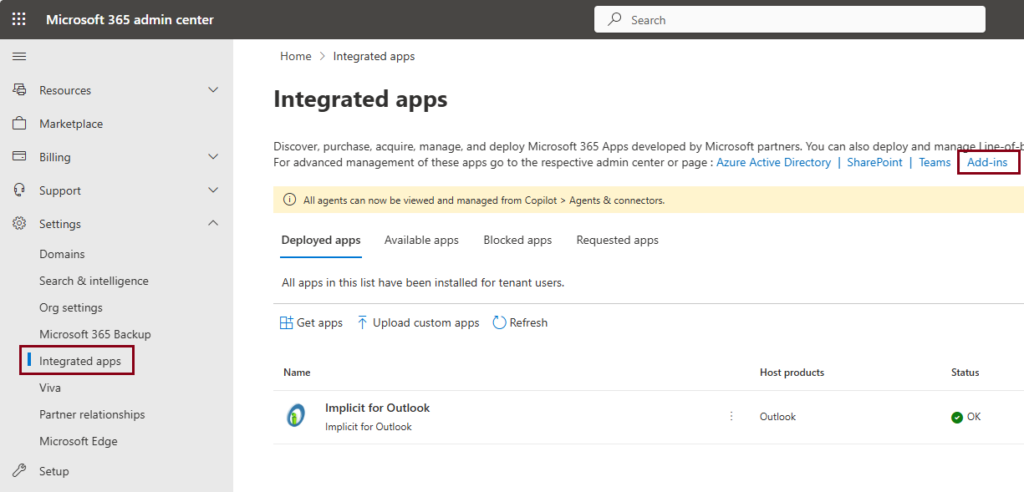This screenshot has width=1024, height=492.
Task: Open the app launcher waffle icon
Action: coord(20,20)
